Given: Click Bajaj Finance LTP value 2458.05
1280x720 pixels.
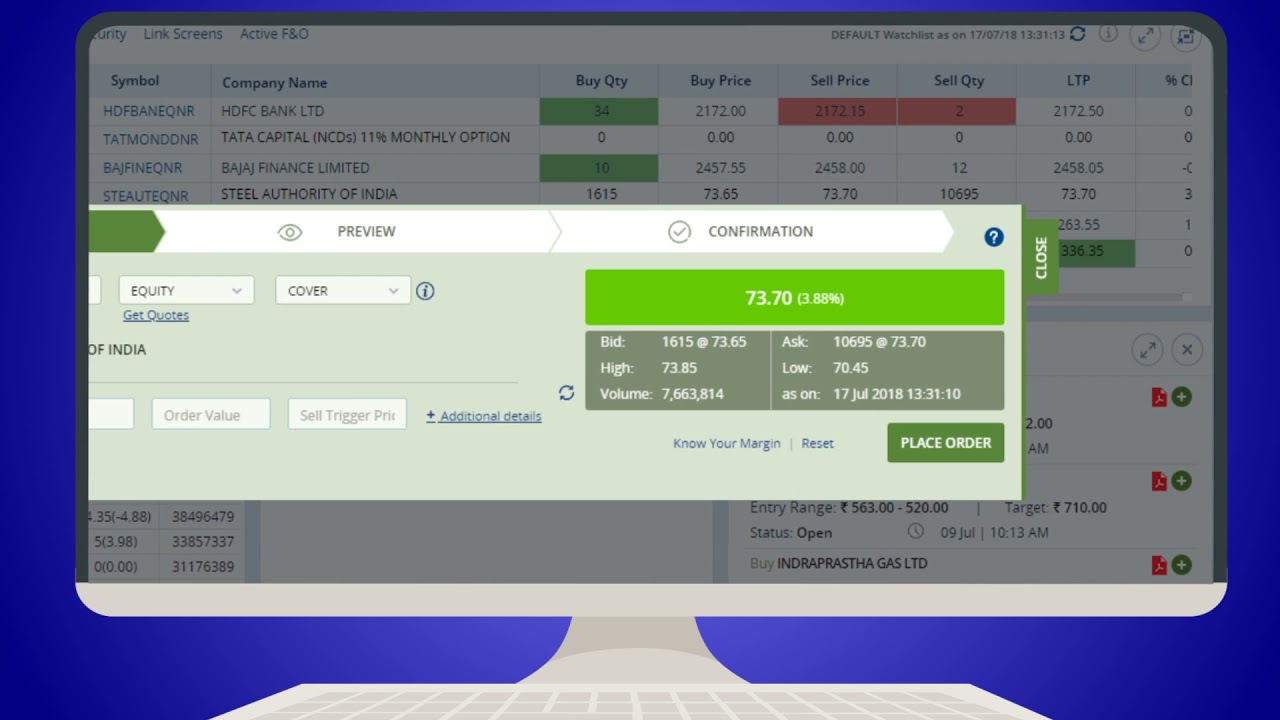Looking at the screenshot, I should [1079, 168].
